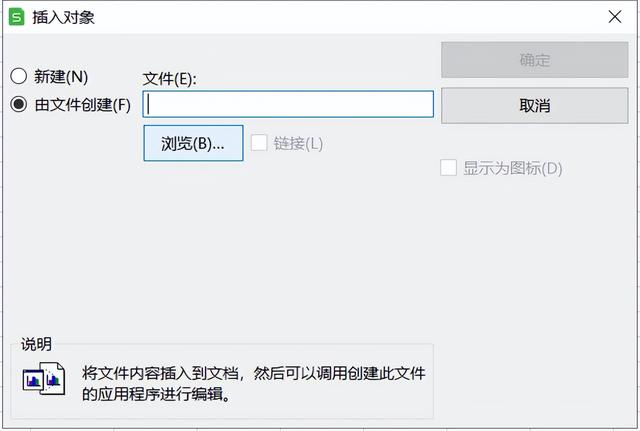This screenshot has height=431, width=640.
Task: Click the 由文件创建(F) option label text
Action: click(x=83, y=105)
